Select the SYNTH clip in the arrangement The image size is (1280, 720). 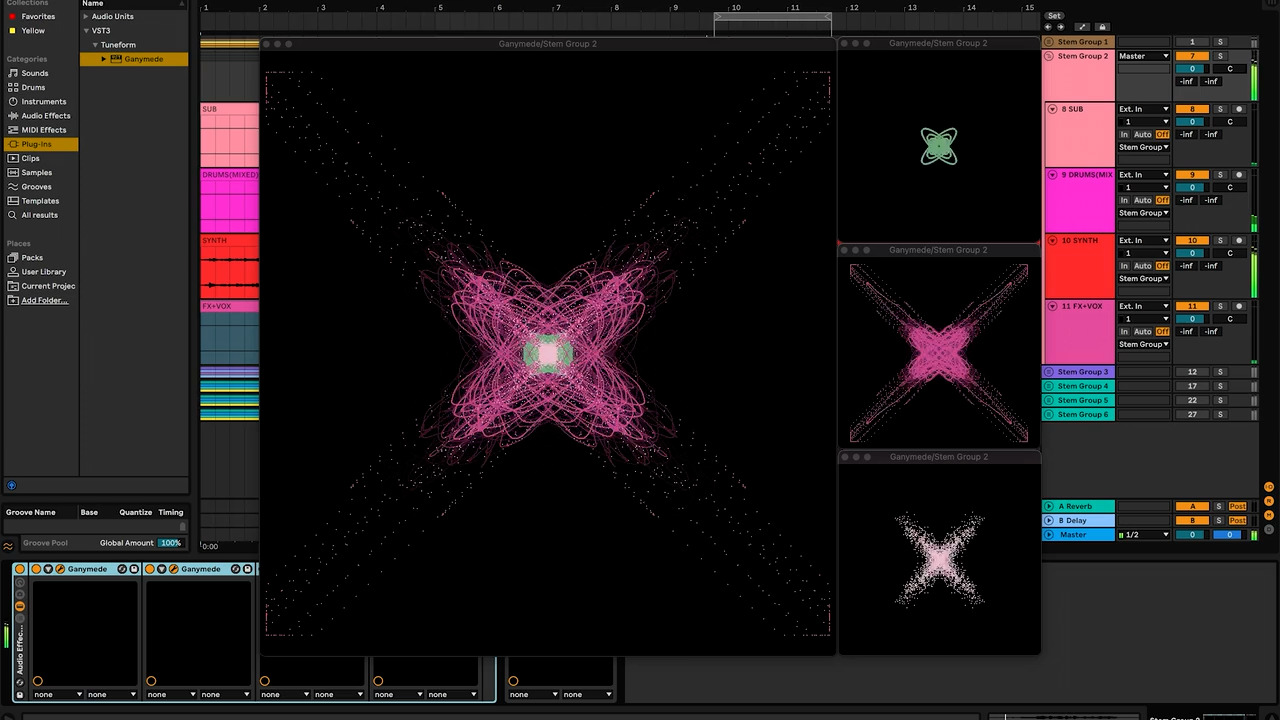229,265
